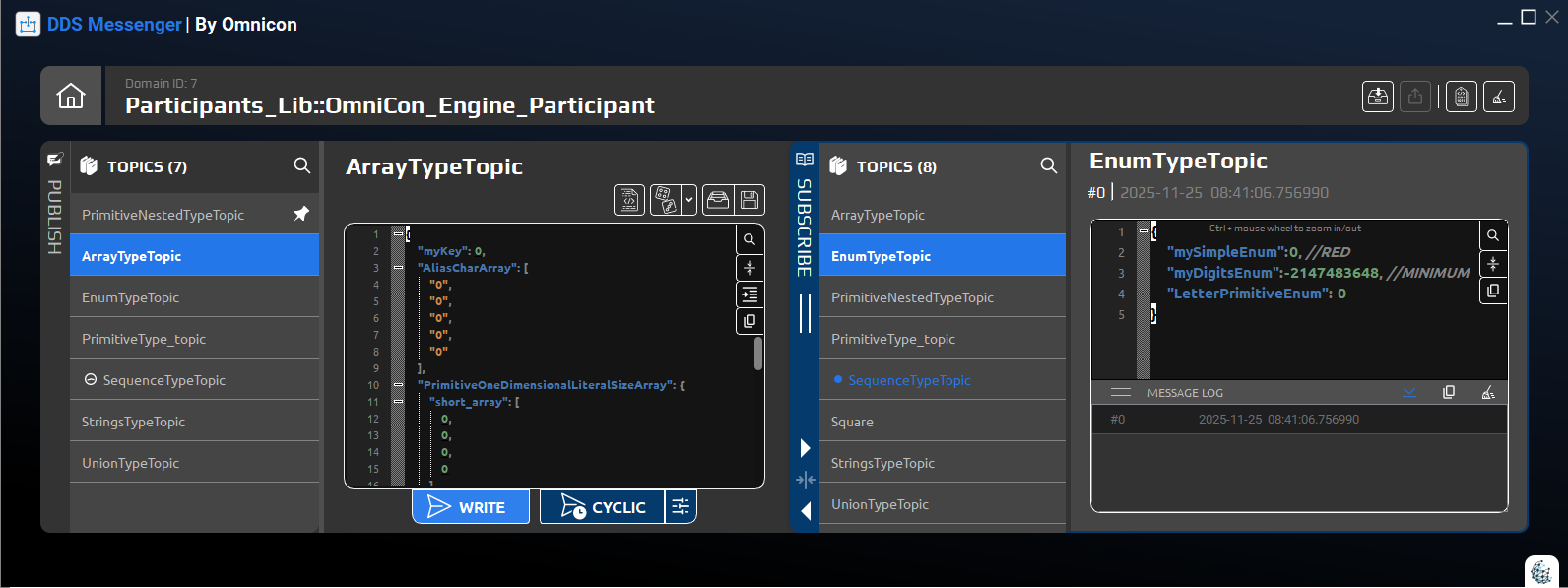
Task: Click the dice random values icon
Action: click(664, 200)
